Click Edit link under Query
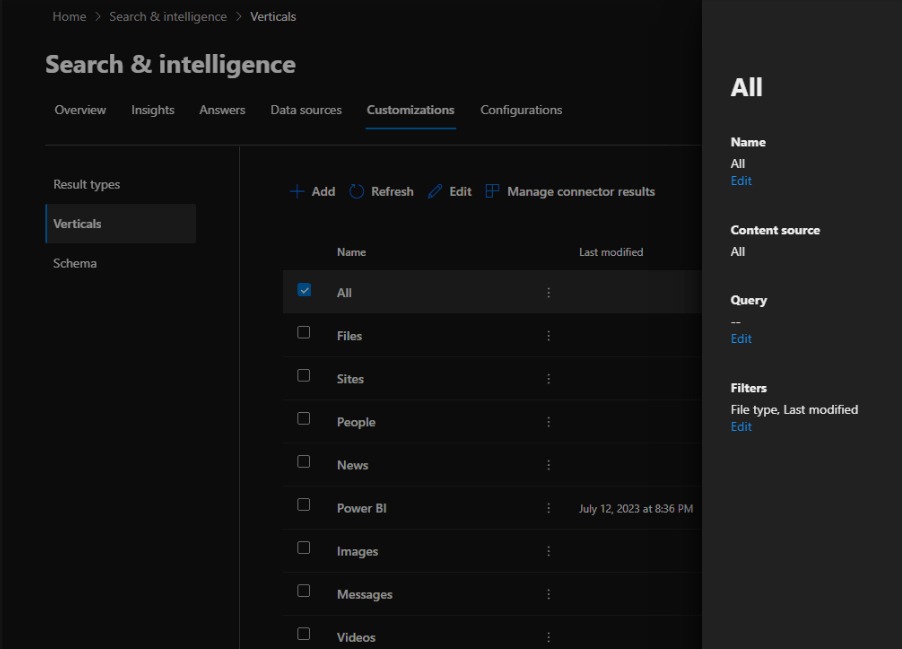This screenshot has width=902, height=649. (741, 339)
